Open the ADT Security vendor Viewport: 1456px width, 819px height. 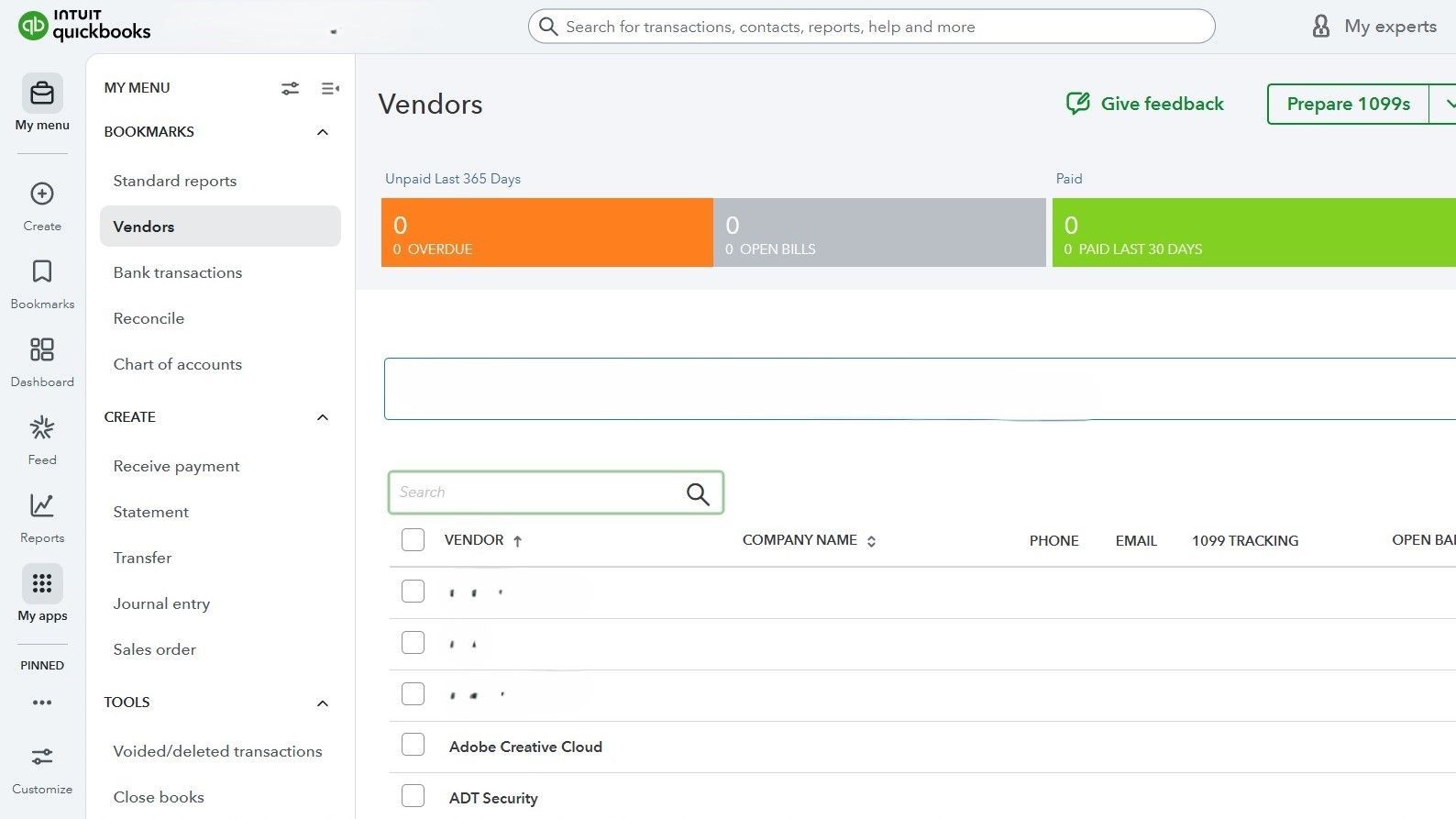click(493, 798)
